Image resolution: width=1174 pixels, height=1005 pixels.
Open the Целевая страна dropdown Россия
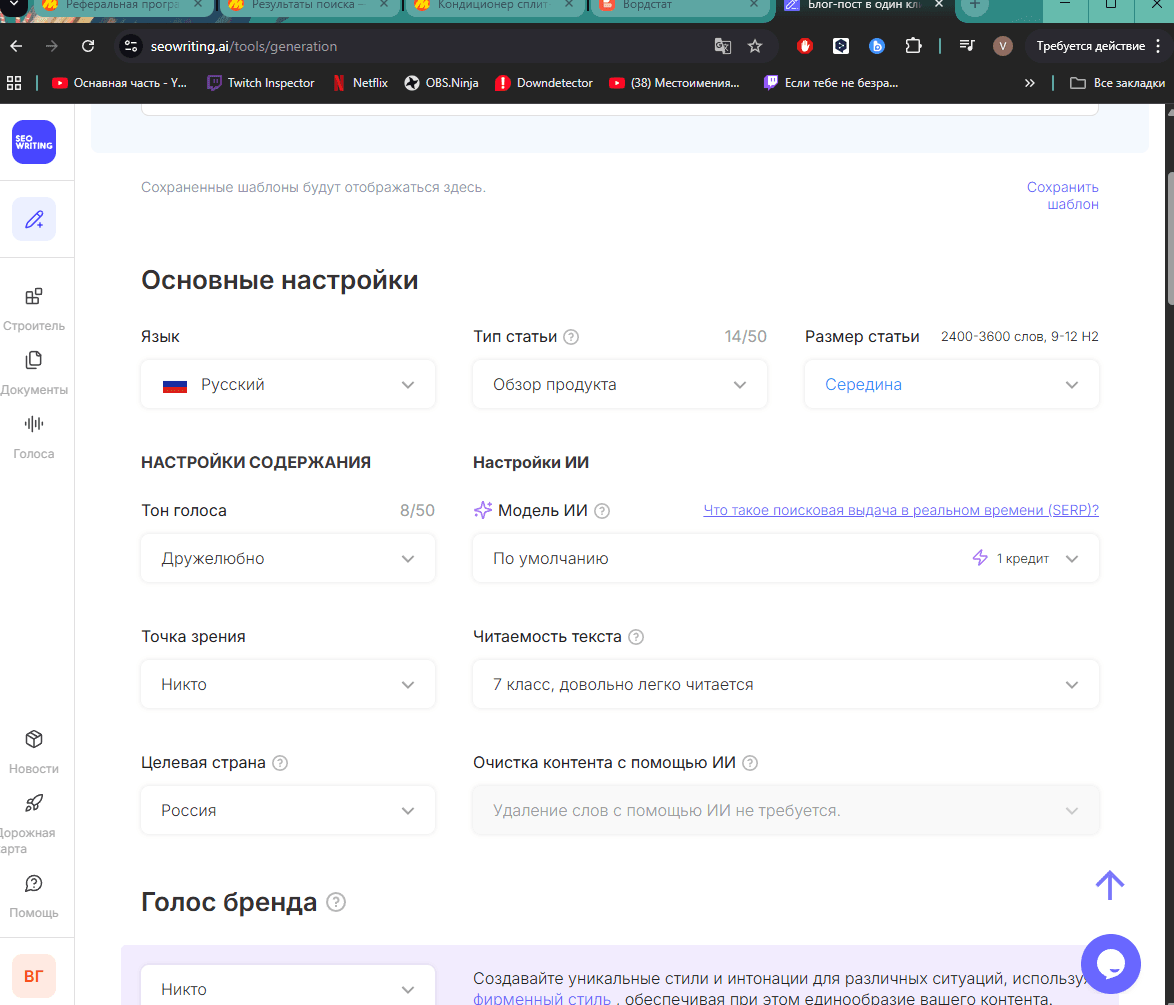288,810
